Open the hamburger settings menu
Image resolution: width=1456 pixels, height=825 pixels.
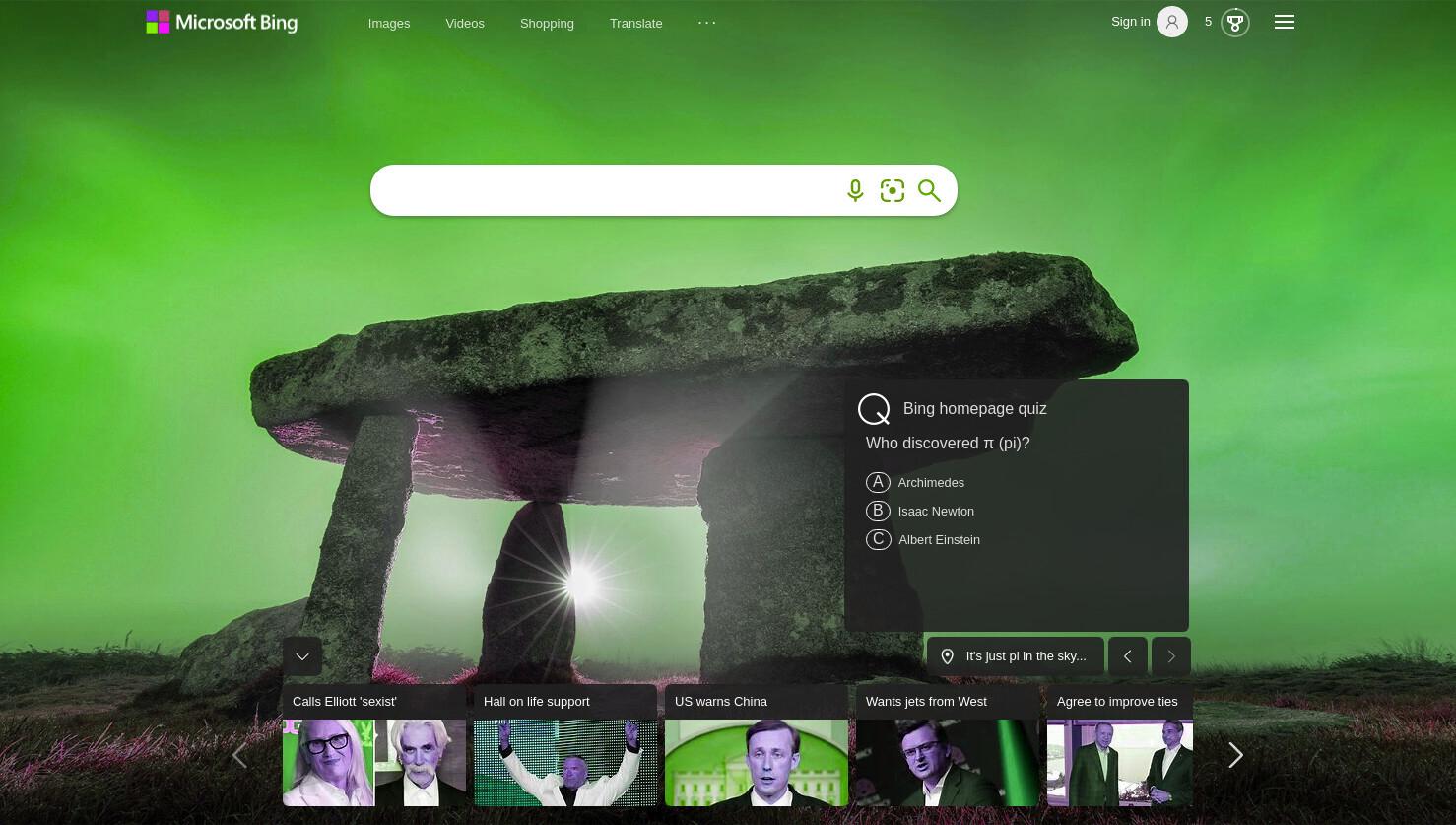coord(1285,22)
